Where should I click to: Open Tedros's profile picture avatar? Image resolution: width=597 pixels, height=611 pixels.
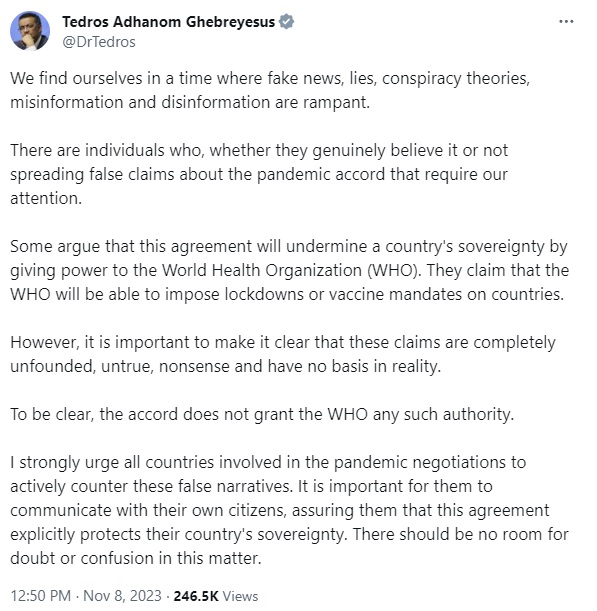30,31
